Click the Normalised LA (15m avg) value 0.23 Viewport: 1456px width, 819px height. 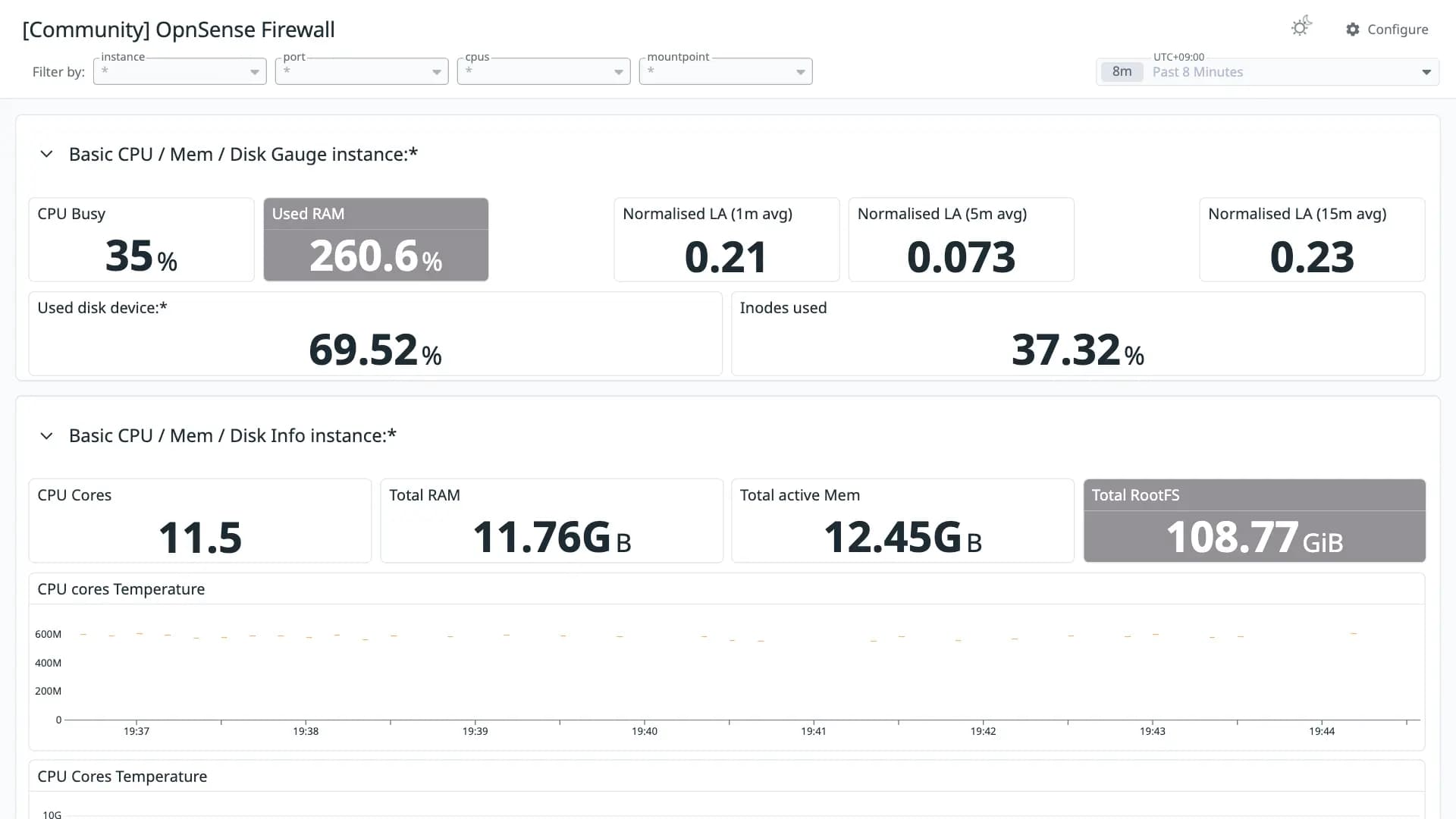(x=1311, y=256)
